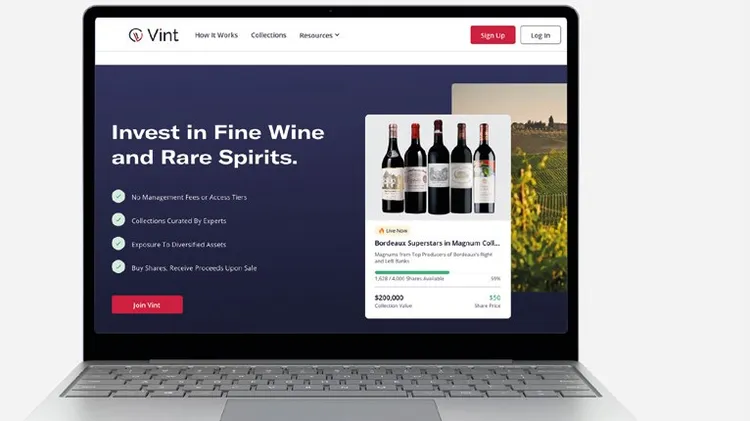Click the Log In button
Viewport: 750px width, 421px height.
(540, 35)
